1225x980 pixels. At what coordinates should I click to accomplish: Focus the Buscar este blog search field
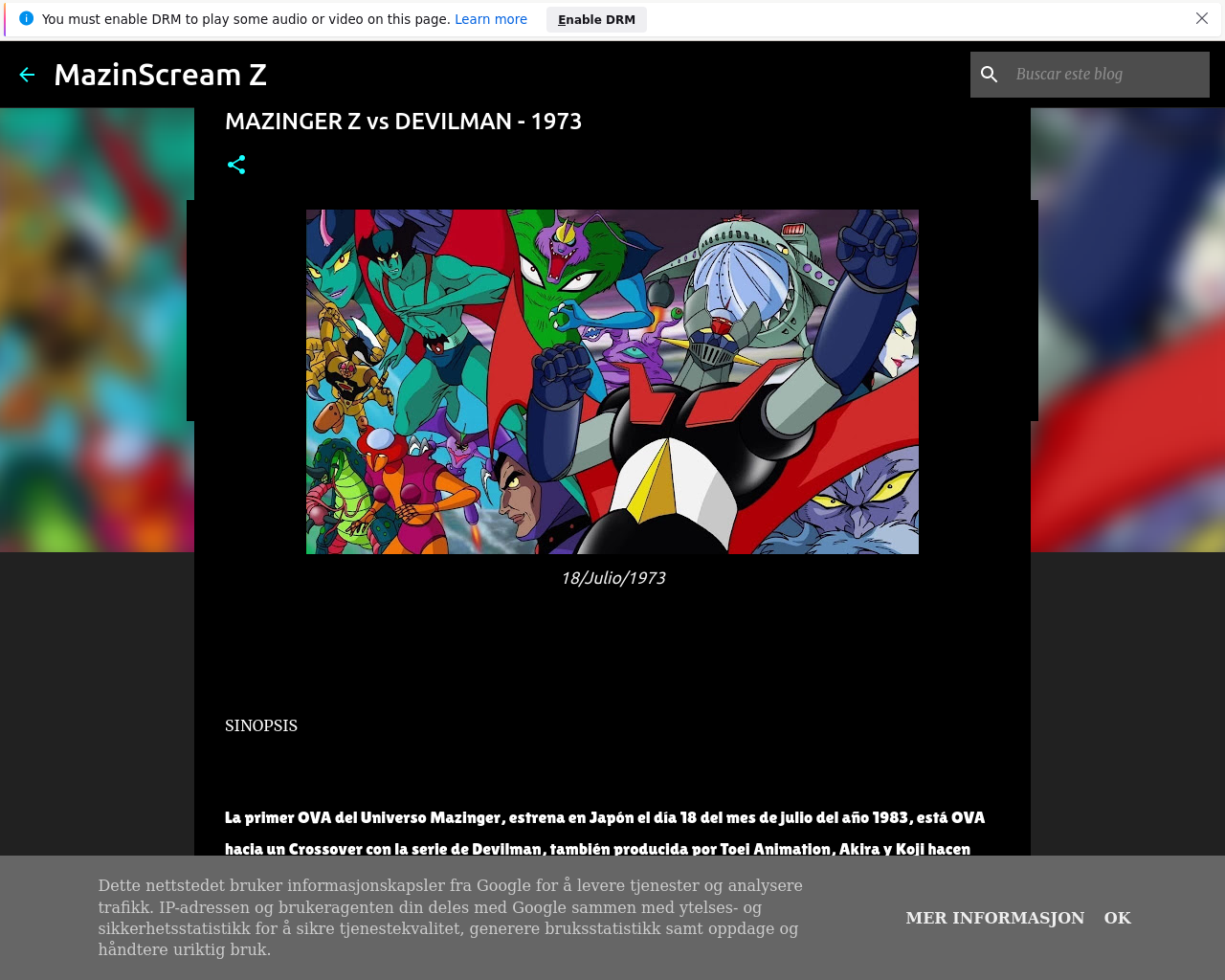coord(1106,75)
